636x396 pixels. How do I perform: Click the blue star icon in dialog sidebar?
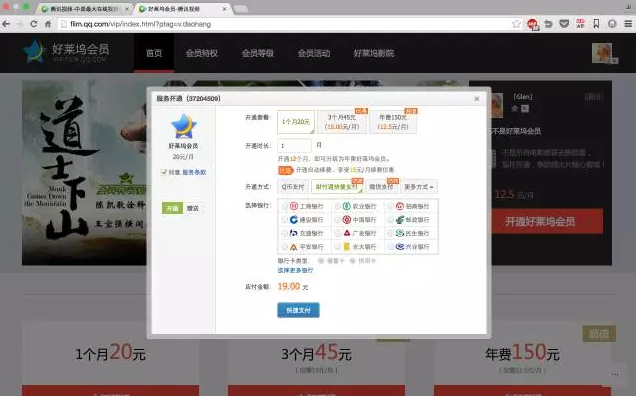click(x=184, y=126)
